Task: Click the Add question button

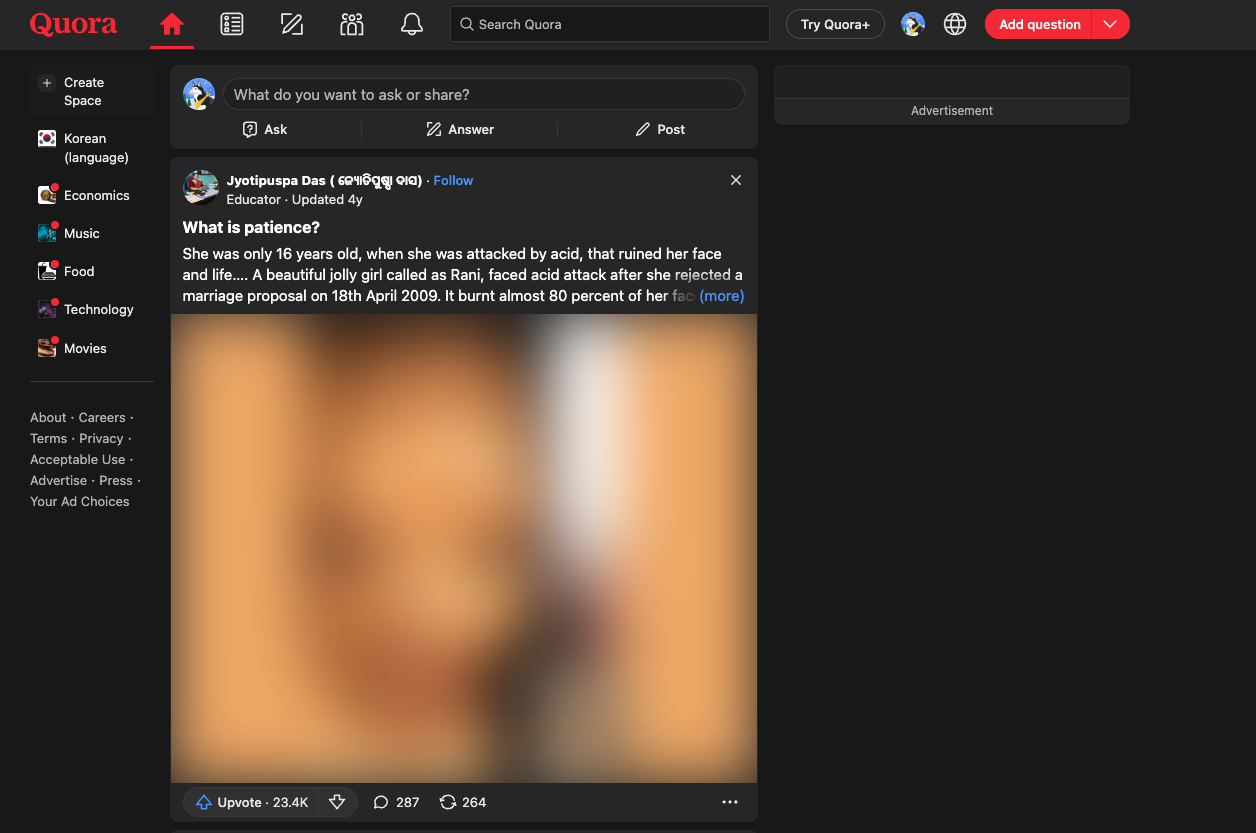Action: pos(1039,24)
